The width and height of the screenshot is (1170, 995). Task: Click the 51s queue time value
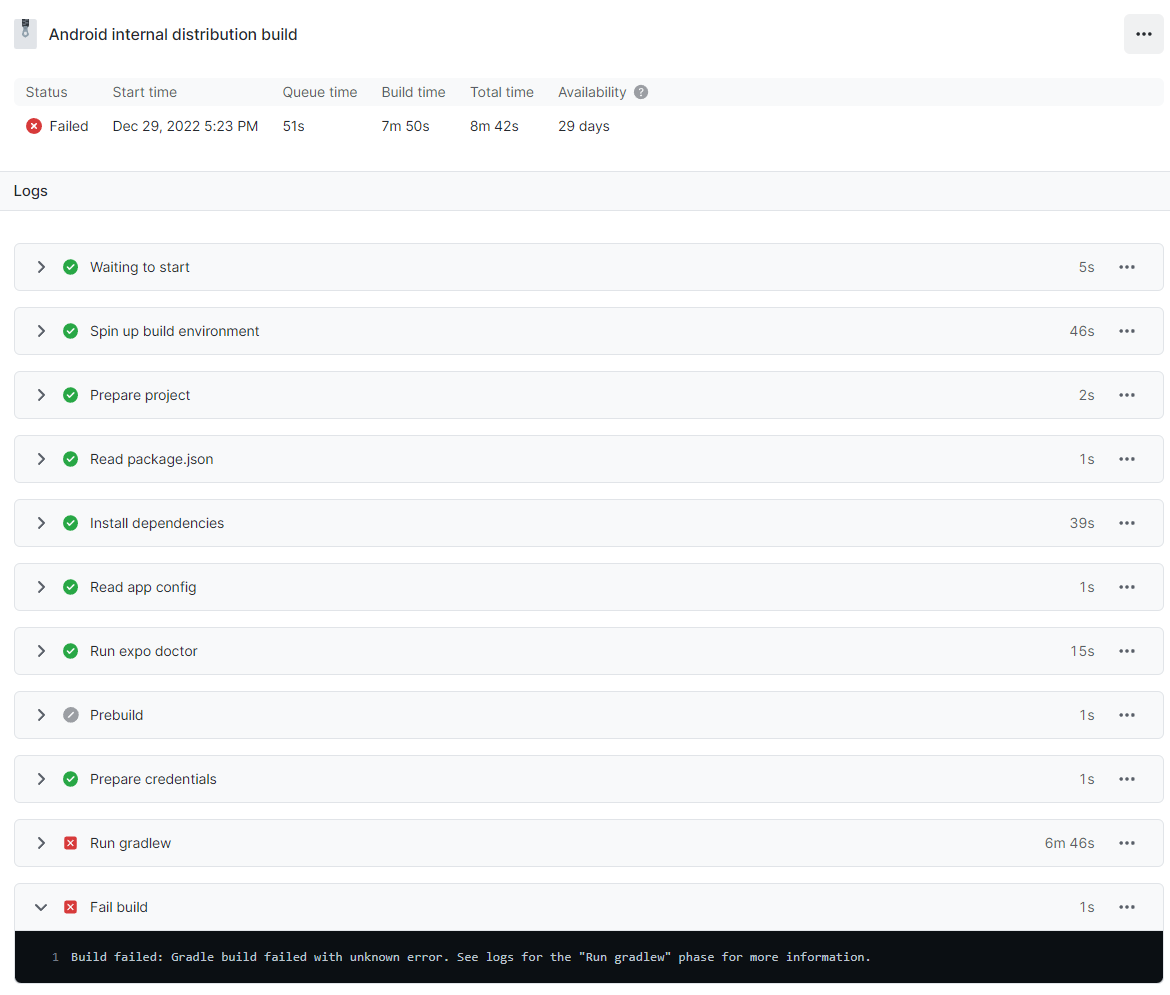293,126
